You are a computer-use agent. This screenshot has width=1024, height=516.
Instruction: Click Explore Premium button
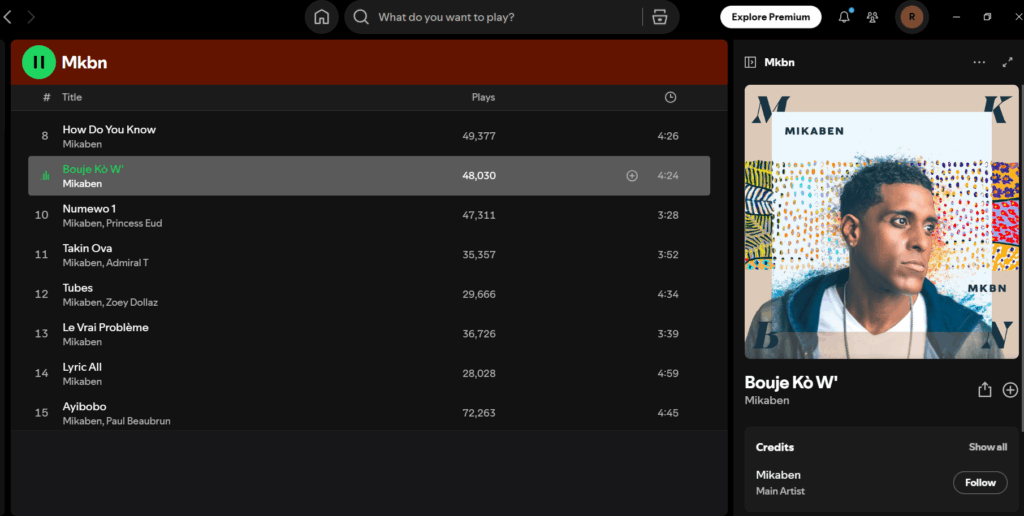coord(771,17)
